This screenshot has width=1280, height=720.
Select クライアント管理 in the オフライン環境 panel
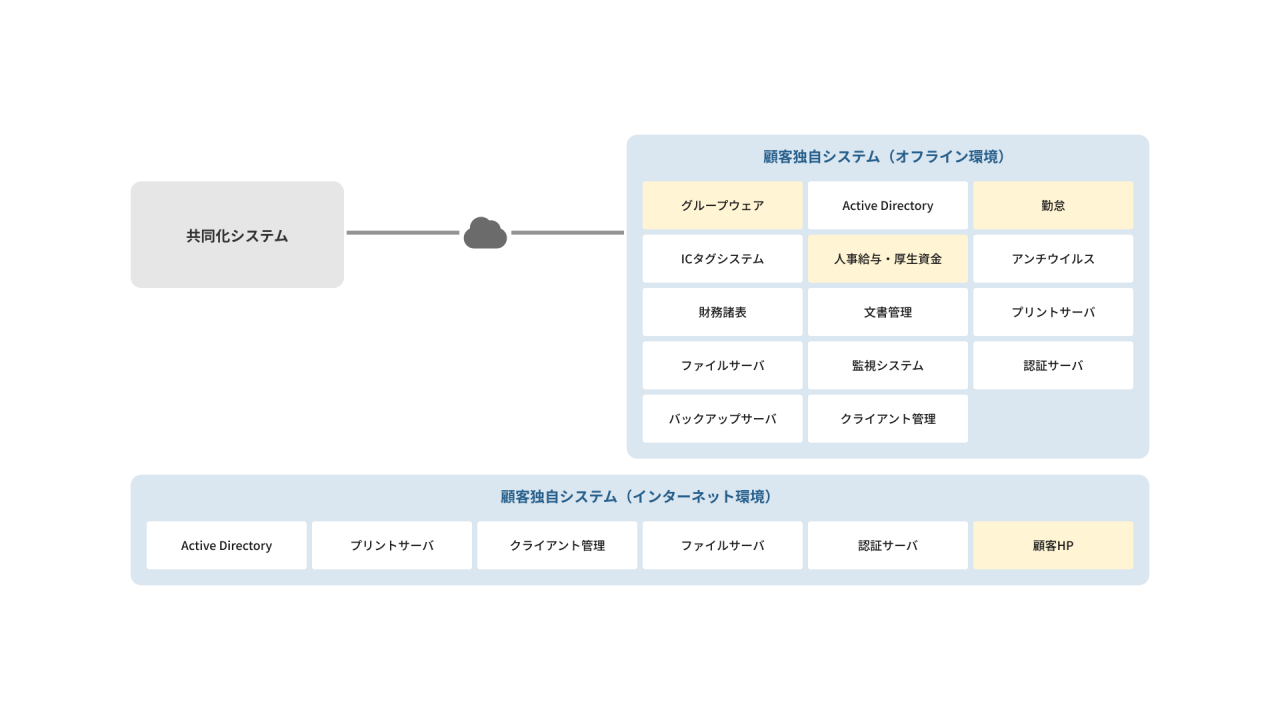pyautogui.click(x=888, y=419)
